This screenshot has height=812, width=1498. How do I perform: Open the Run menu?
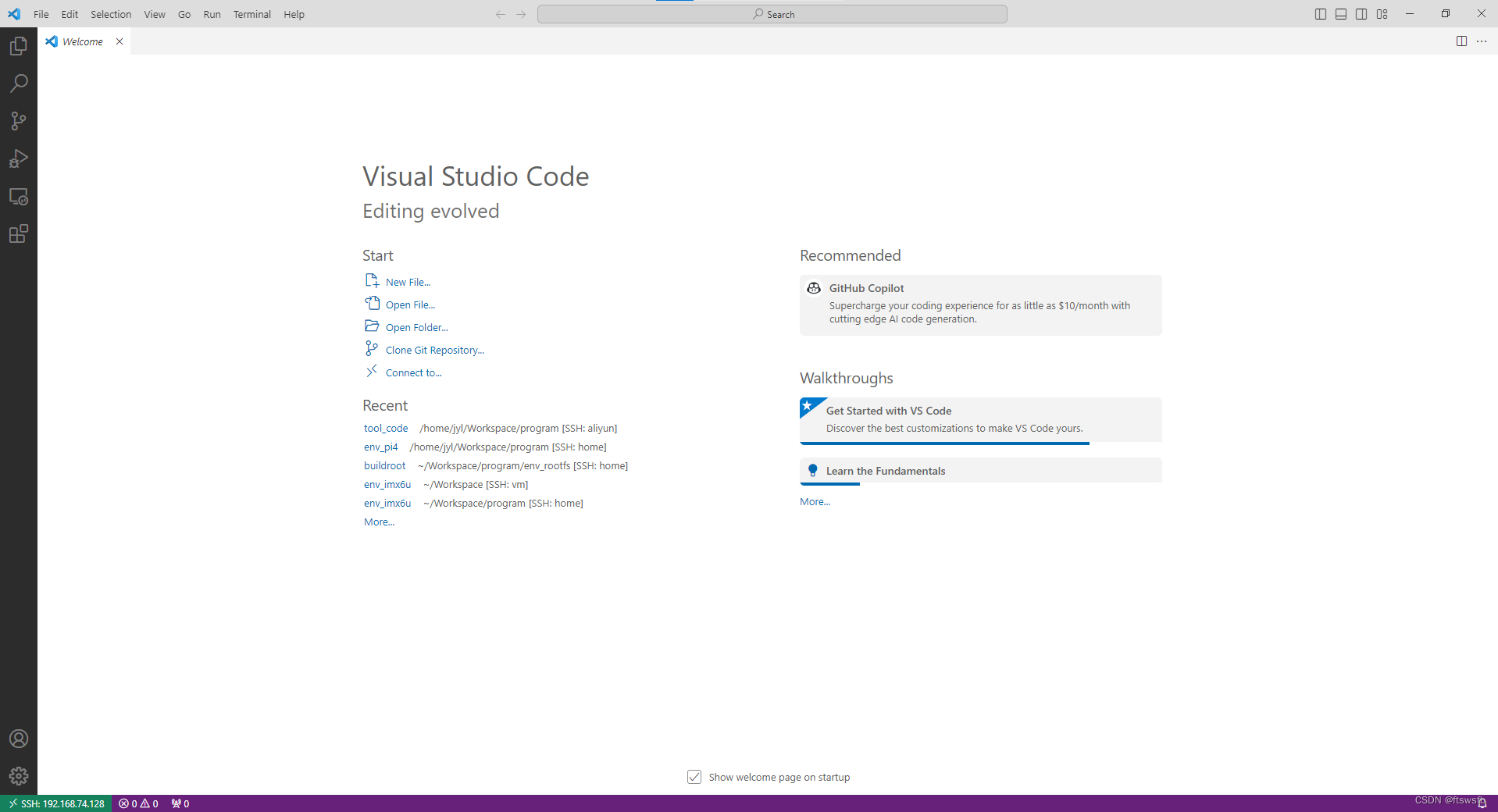tap(212, 14)
